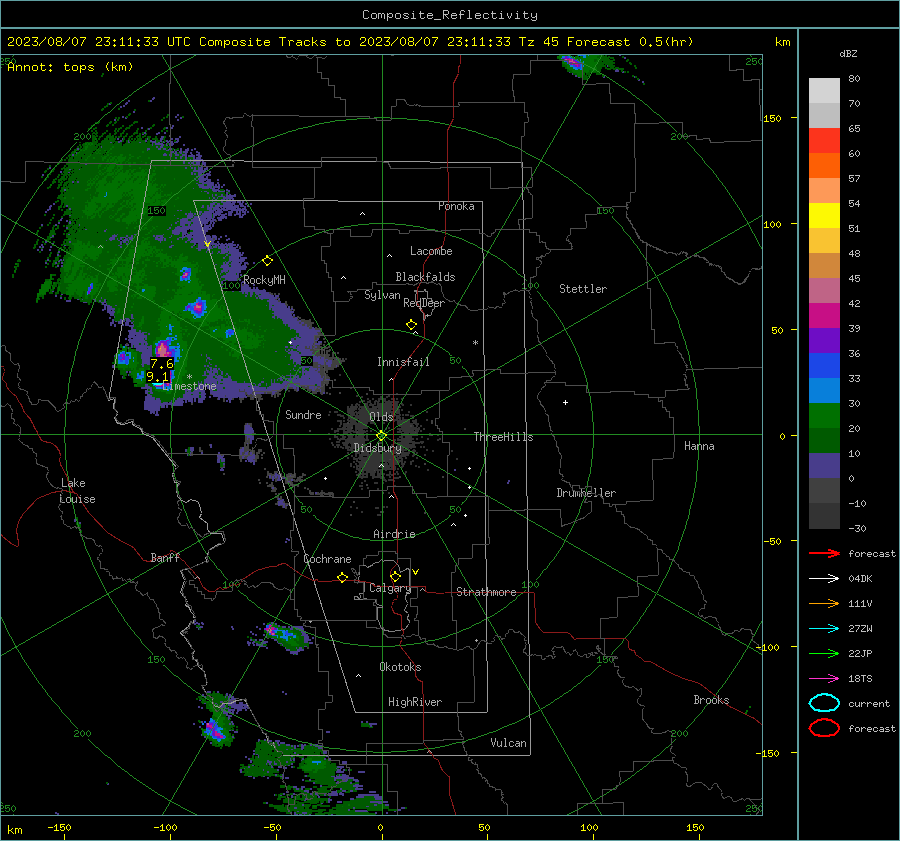Select the light blue band in dBZ legend

point(824,390)
